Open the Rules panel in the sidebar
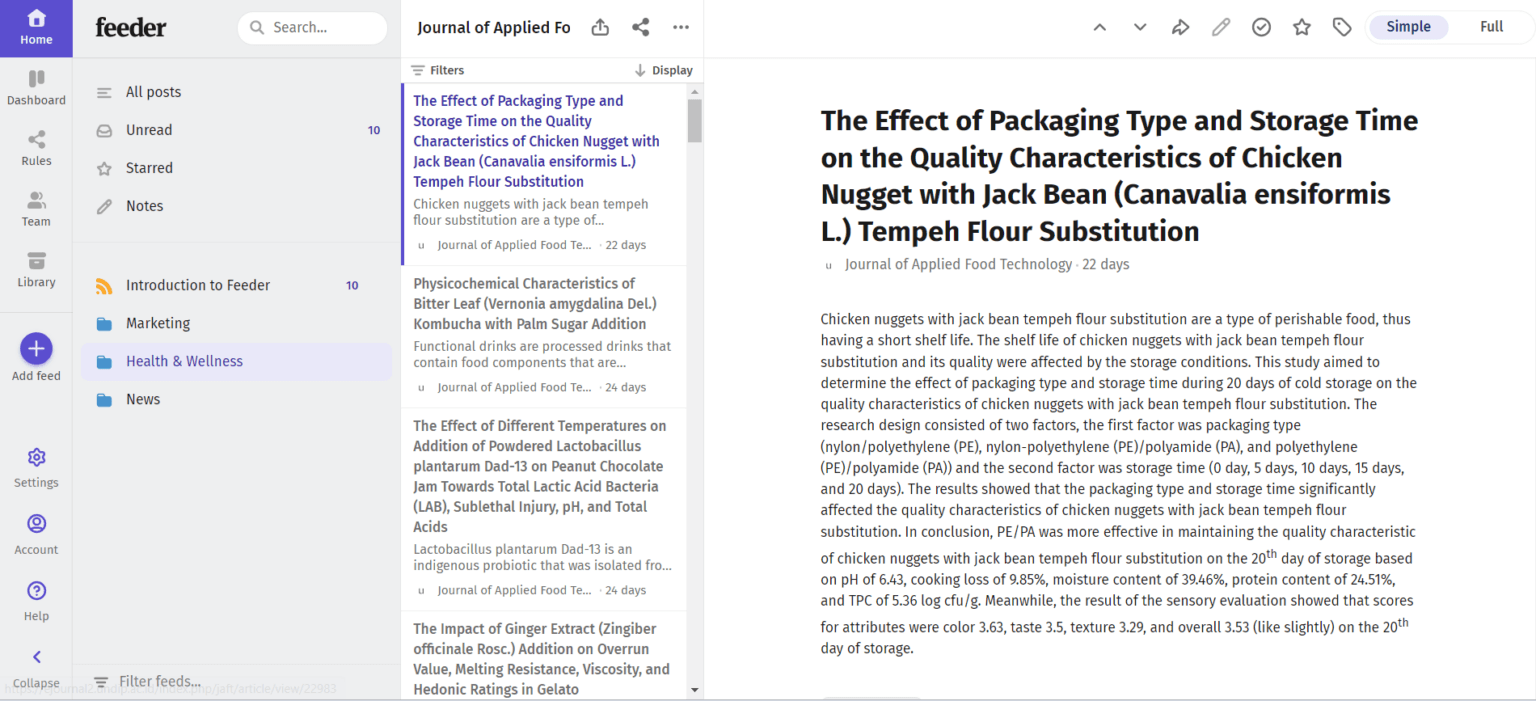This screenshot has height=701, width=1536. tap(36, 147)
